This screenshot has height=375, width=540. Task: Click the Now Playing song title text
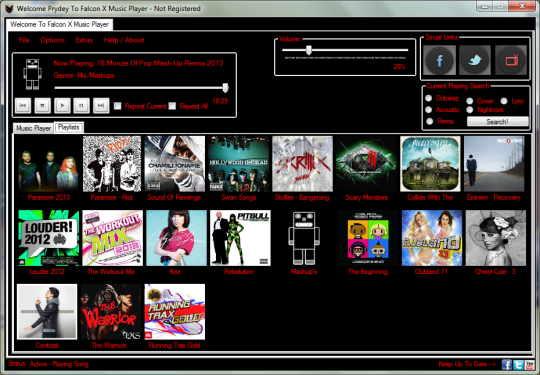(138, 63)
